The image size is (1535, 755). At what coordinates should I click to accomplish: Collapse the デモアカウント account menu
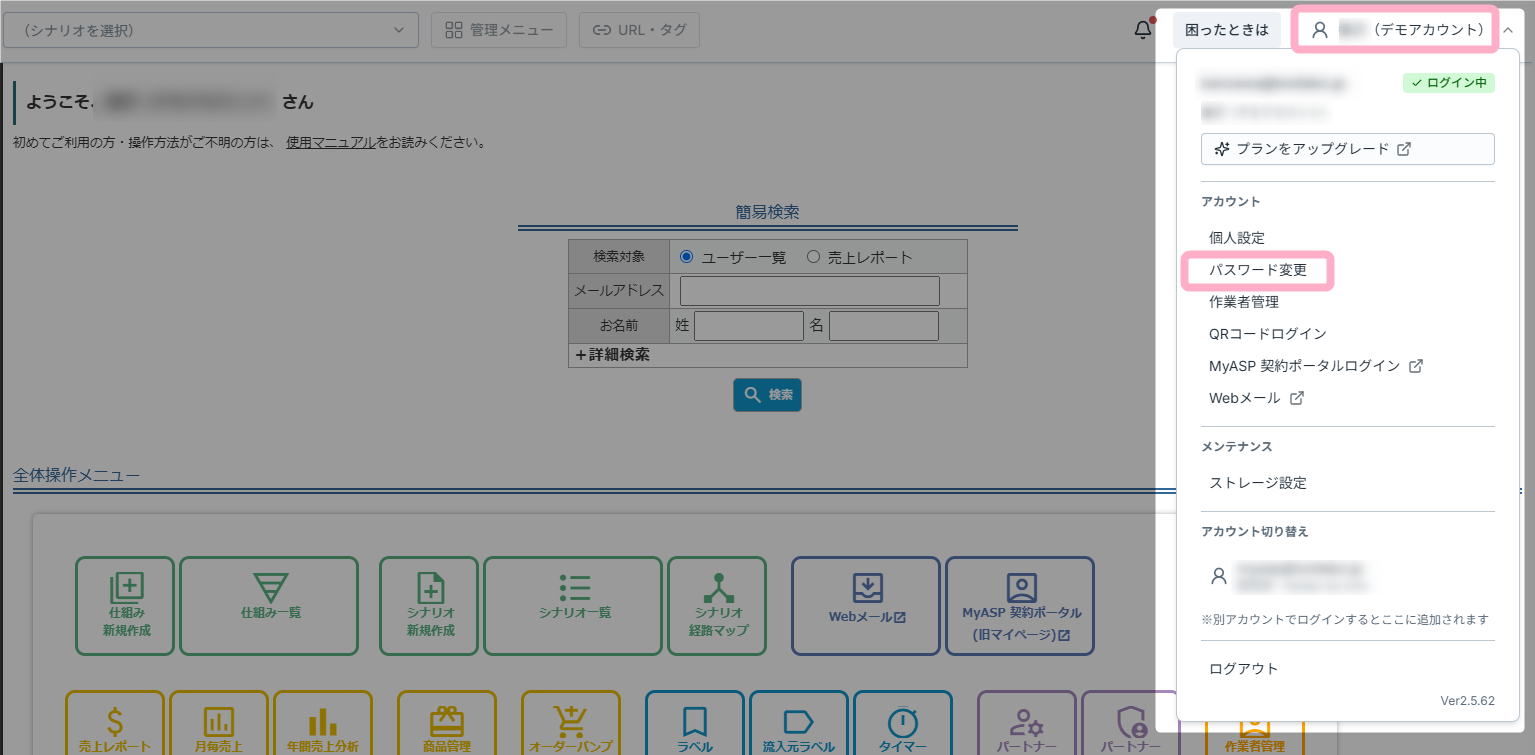[x=1395, y=30]
